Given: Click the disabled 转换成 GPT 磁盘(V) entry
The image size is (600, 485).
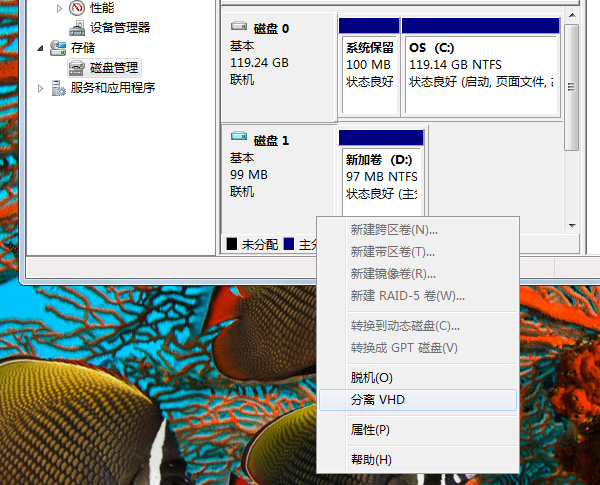Looking at the screenshot, I should click(418, 348).
